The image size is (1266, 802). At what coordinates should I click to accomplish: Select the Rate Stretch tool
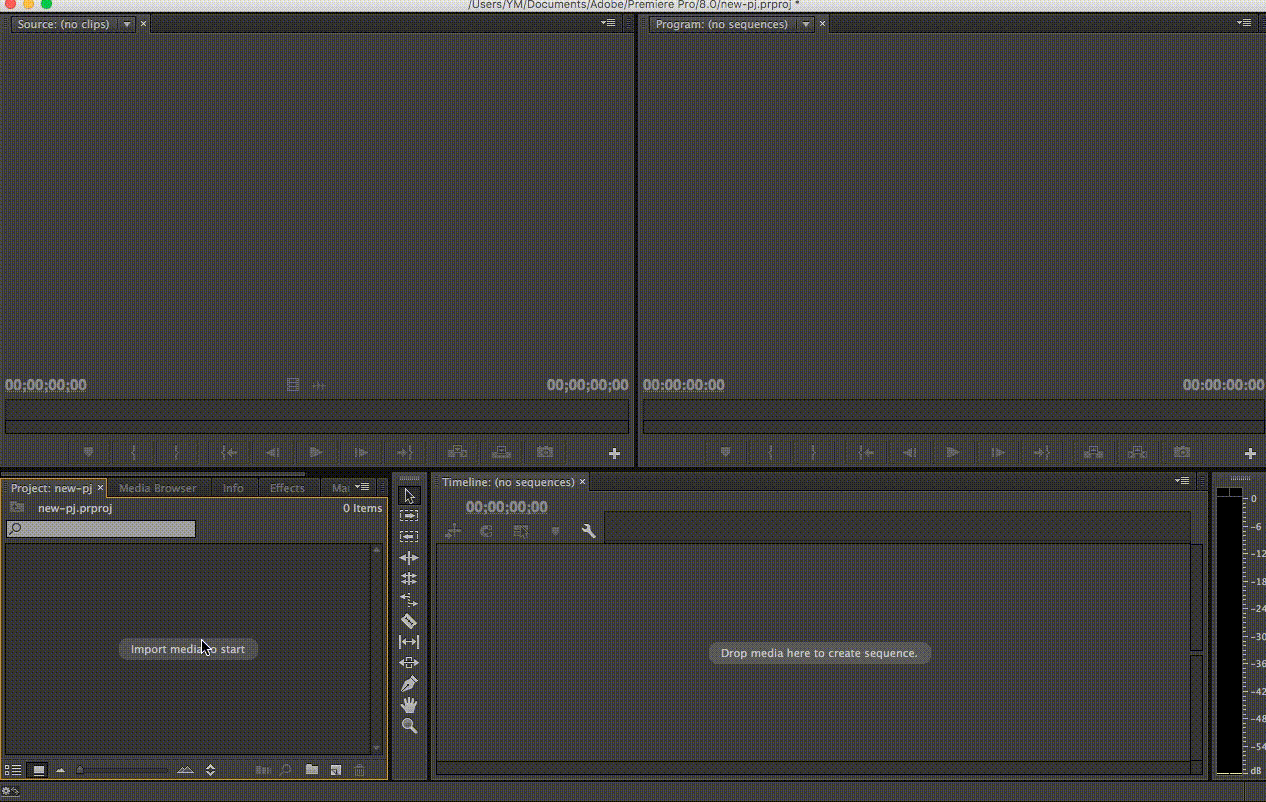click(409, 600)
